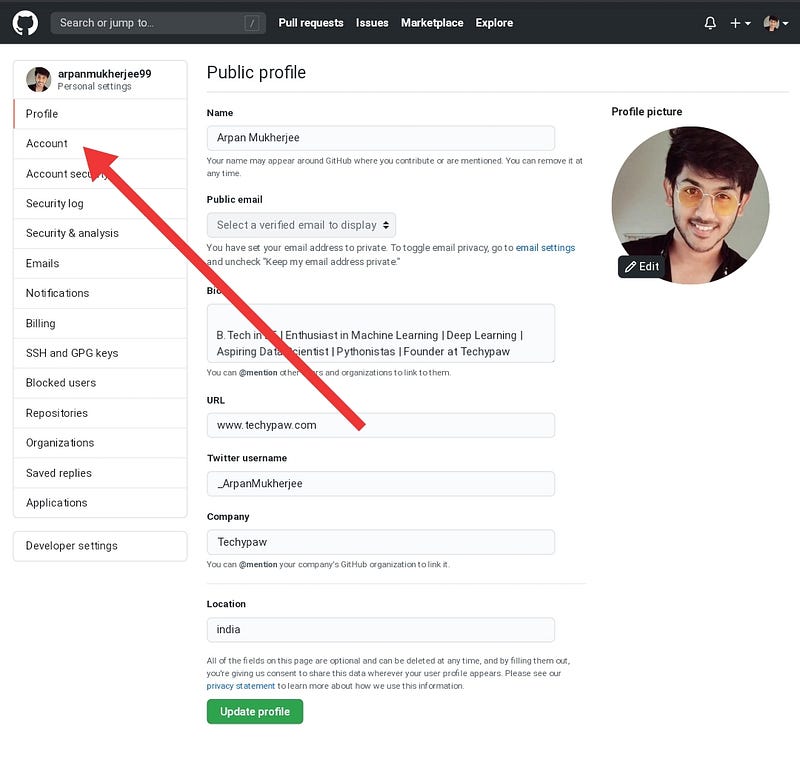Click the slash shortcut icon in search
Screen dimensions: 800x759
click(x=252, y=23)
